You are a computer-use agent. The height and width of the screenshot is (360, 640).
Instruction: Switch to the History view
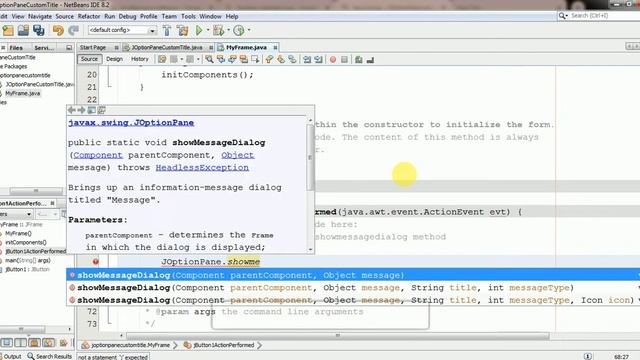click(140, 59)
